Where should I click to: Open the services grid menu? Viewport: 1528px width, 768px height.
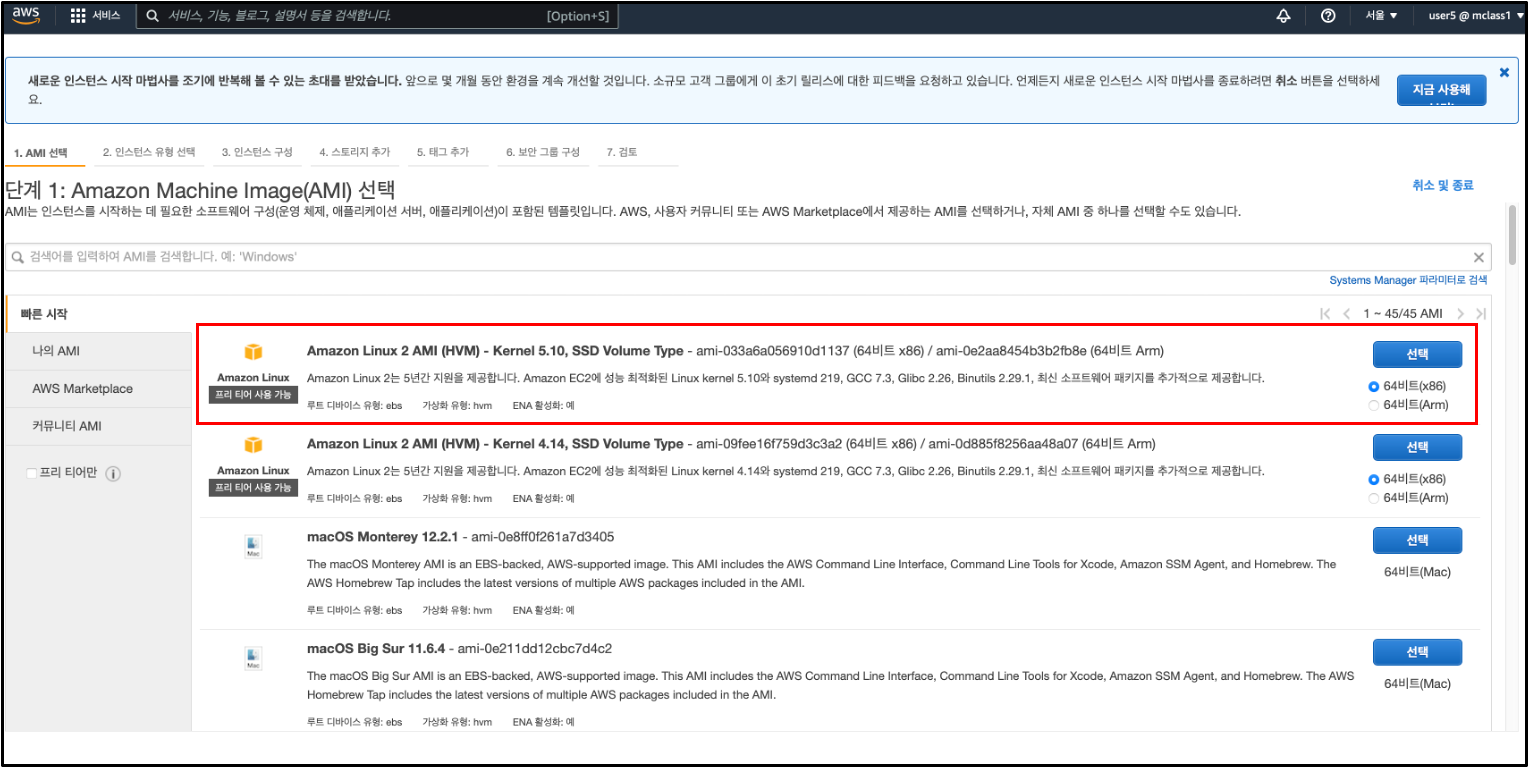78,16
